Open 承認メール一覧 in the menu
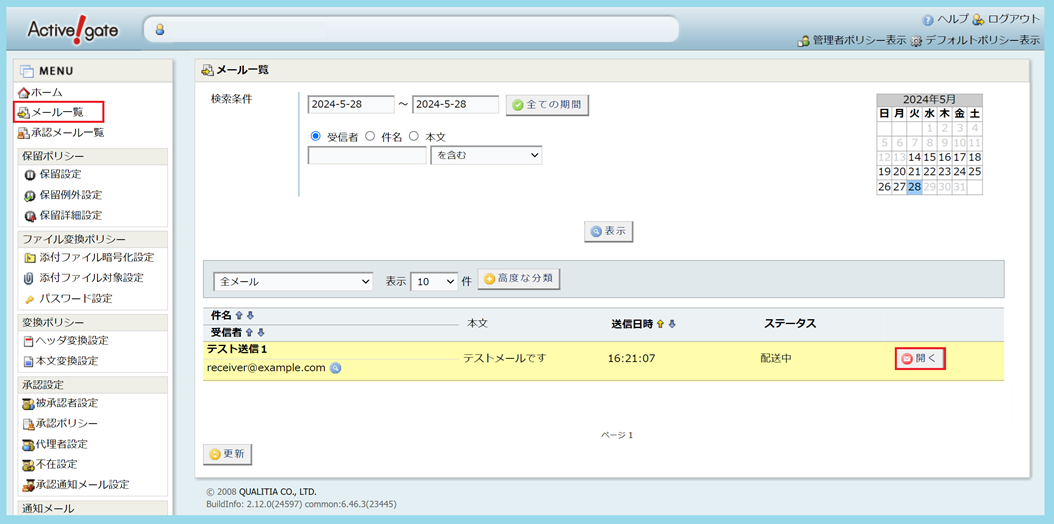The image size is (1054, 524). (x=66, y=133)
